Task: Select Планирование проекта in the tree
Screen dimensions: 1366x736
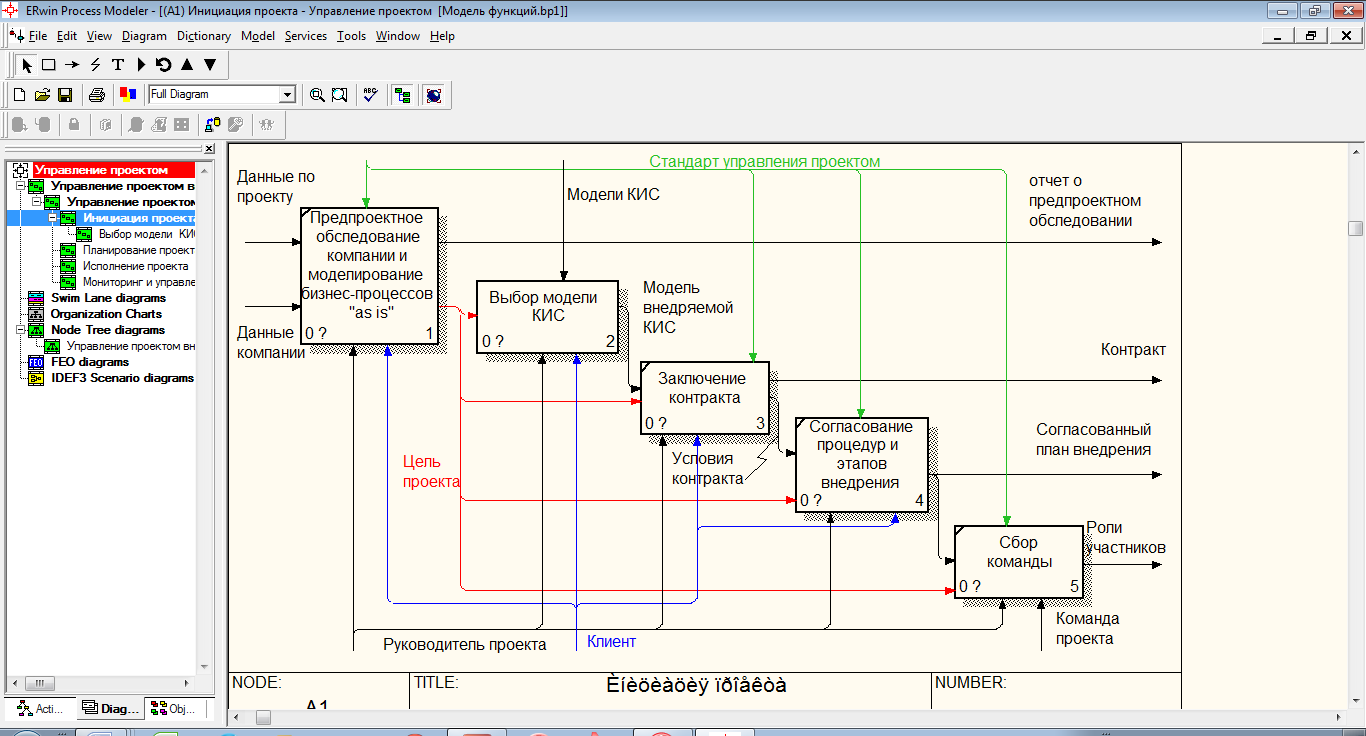Action: [138, 250]
